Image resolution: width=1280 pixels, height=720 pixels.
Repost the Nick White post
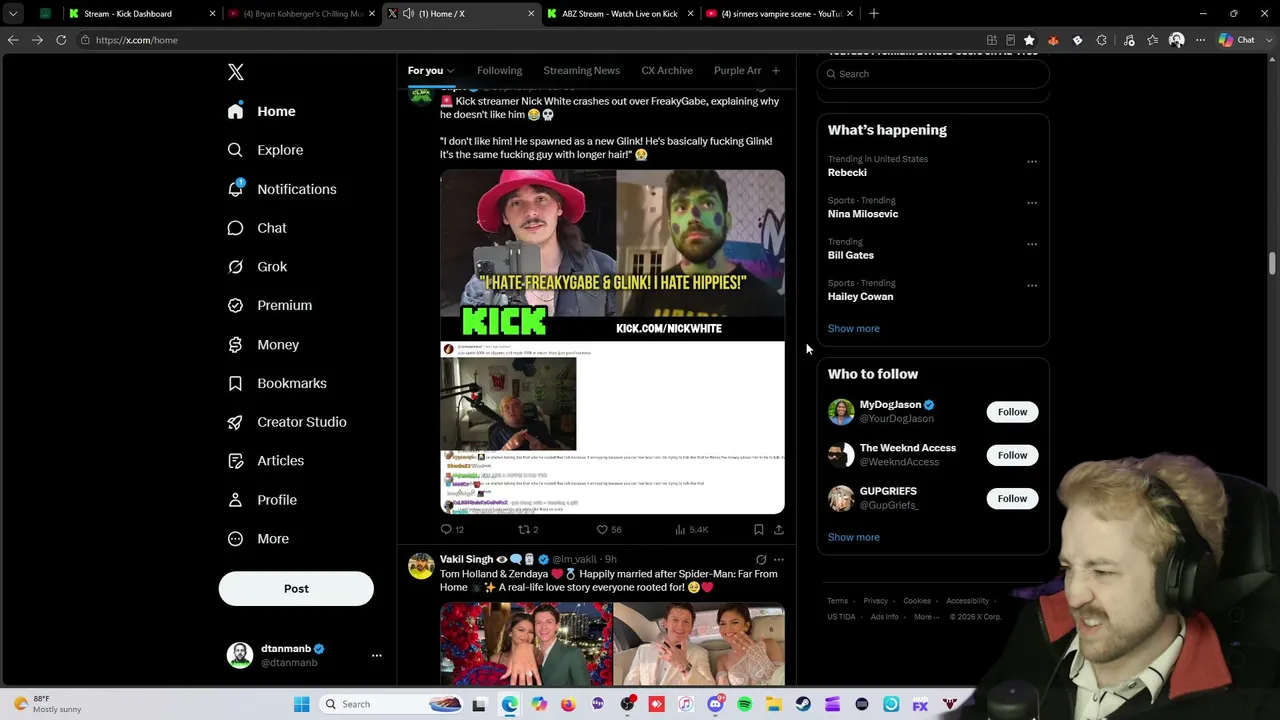coord(528,529)
